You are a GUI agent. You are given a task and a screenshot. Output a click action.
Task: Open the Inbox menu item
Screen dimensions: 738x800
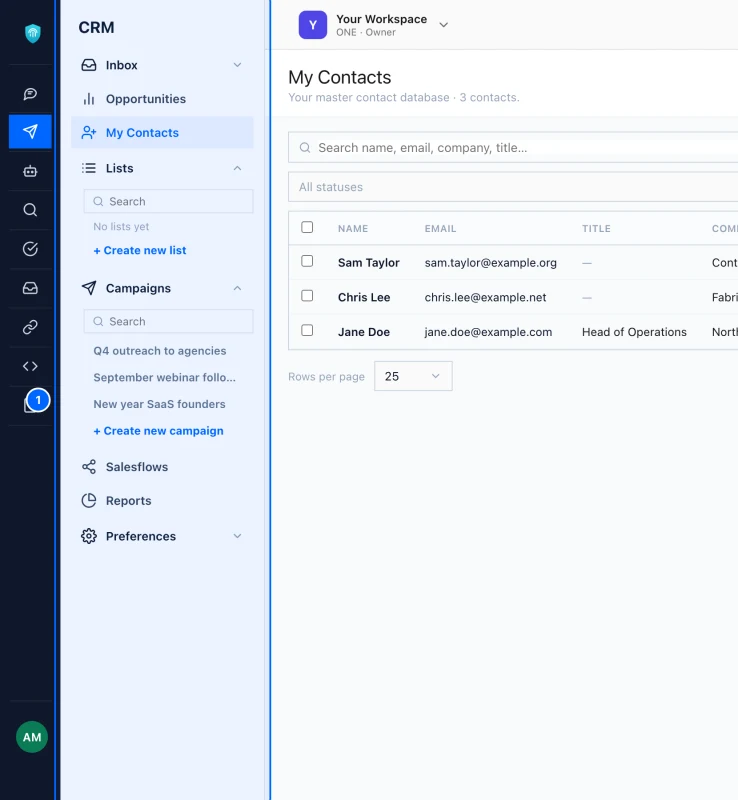[x=162, y=65]
